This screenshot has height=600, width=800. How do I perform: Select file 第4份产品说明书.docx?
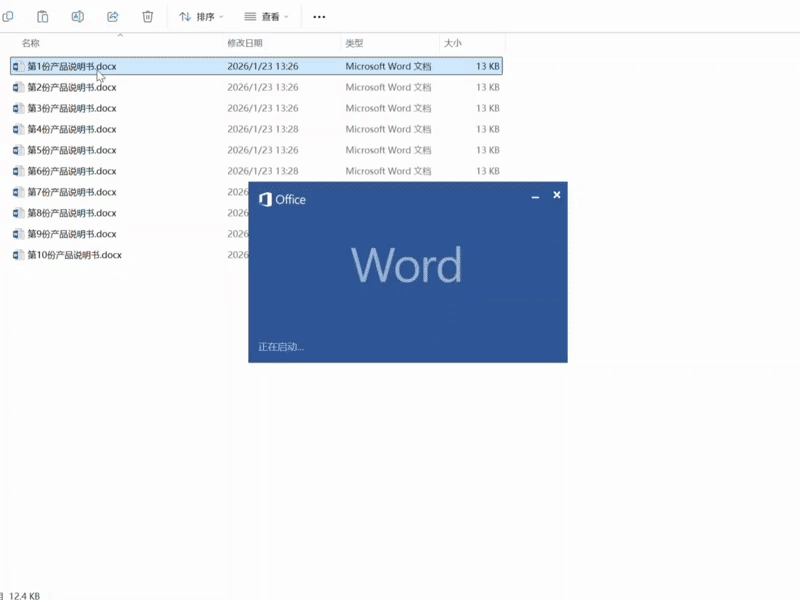tap(72, 129)
